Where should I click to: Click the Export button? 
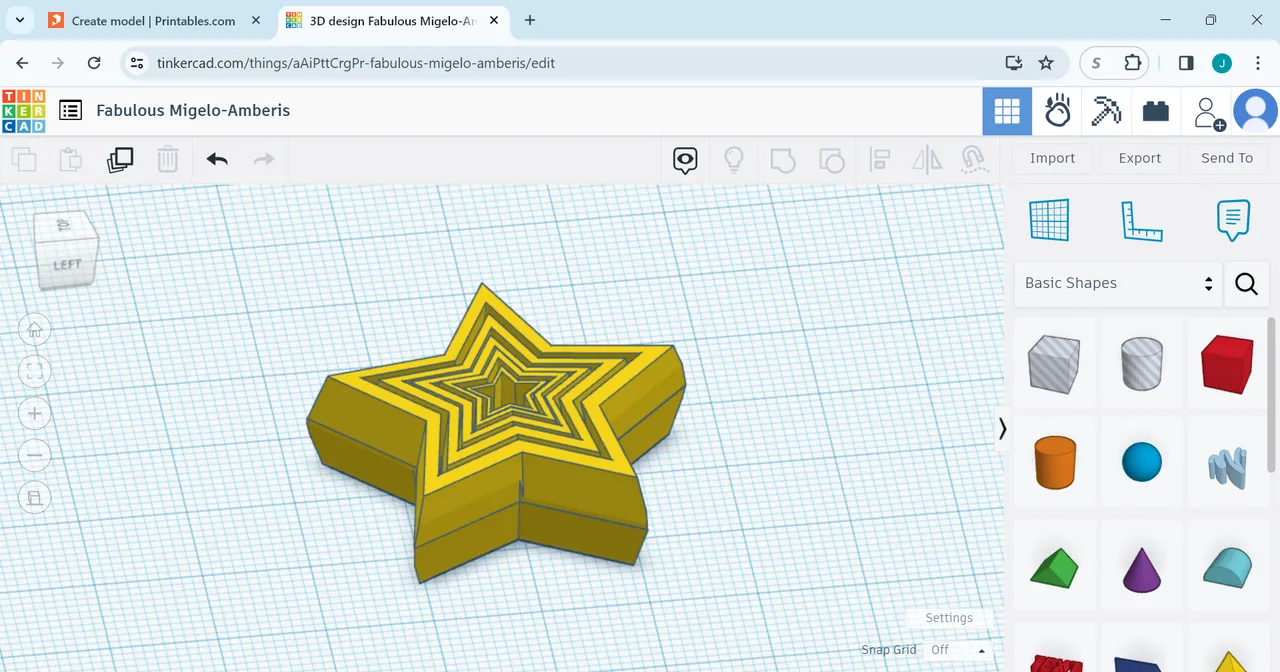[1139, 158]
